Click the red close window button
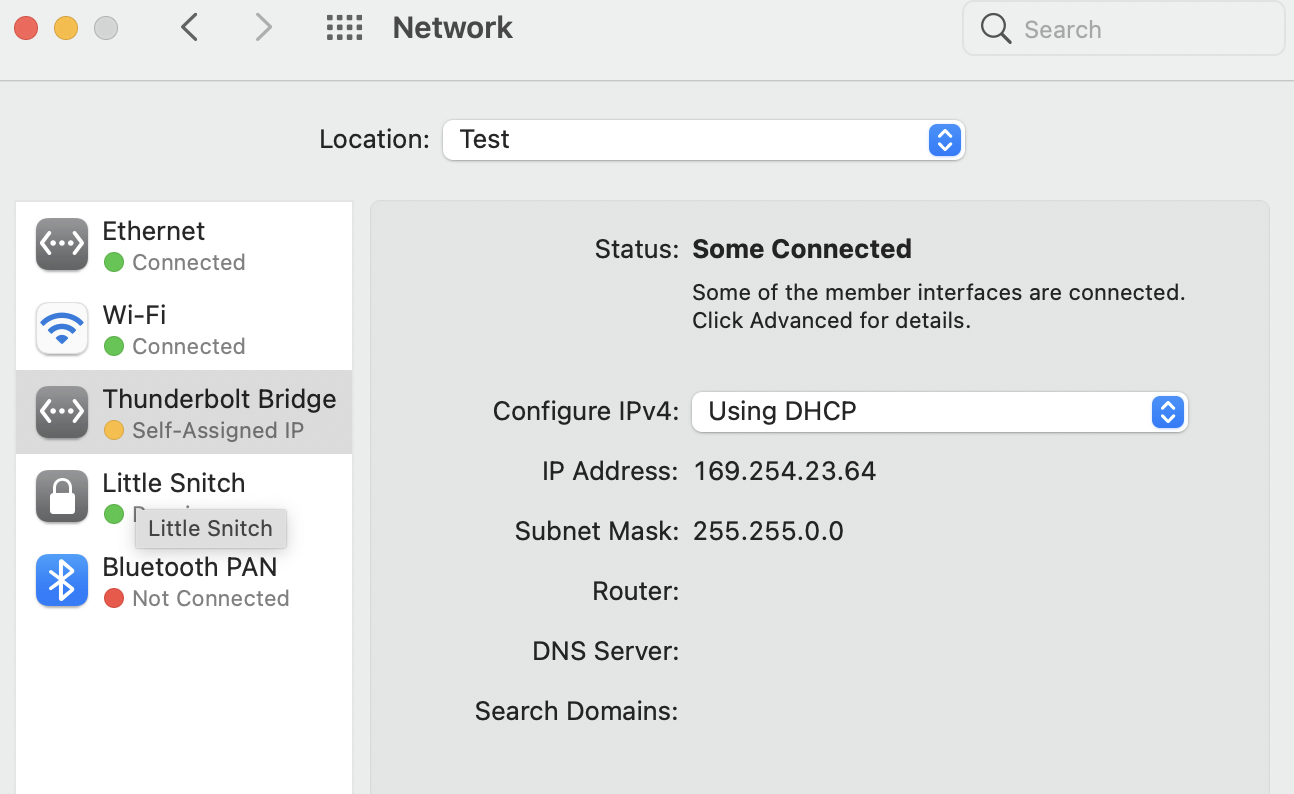The height and width of the screenshot is (794, 1294). 26,28
